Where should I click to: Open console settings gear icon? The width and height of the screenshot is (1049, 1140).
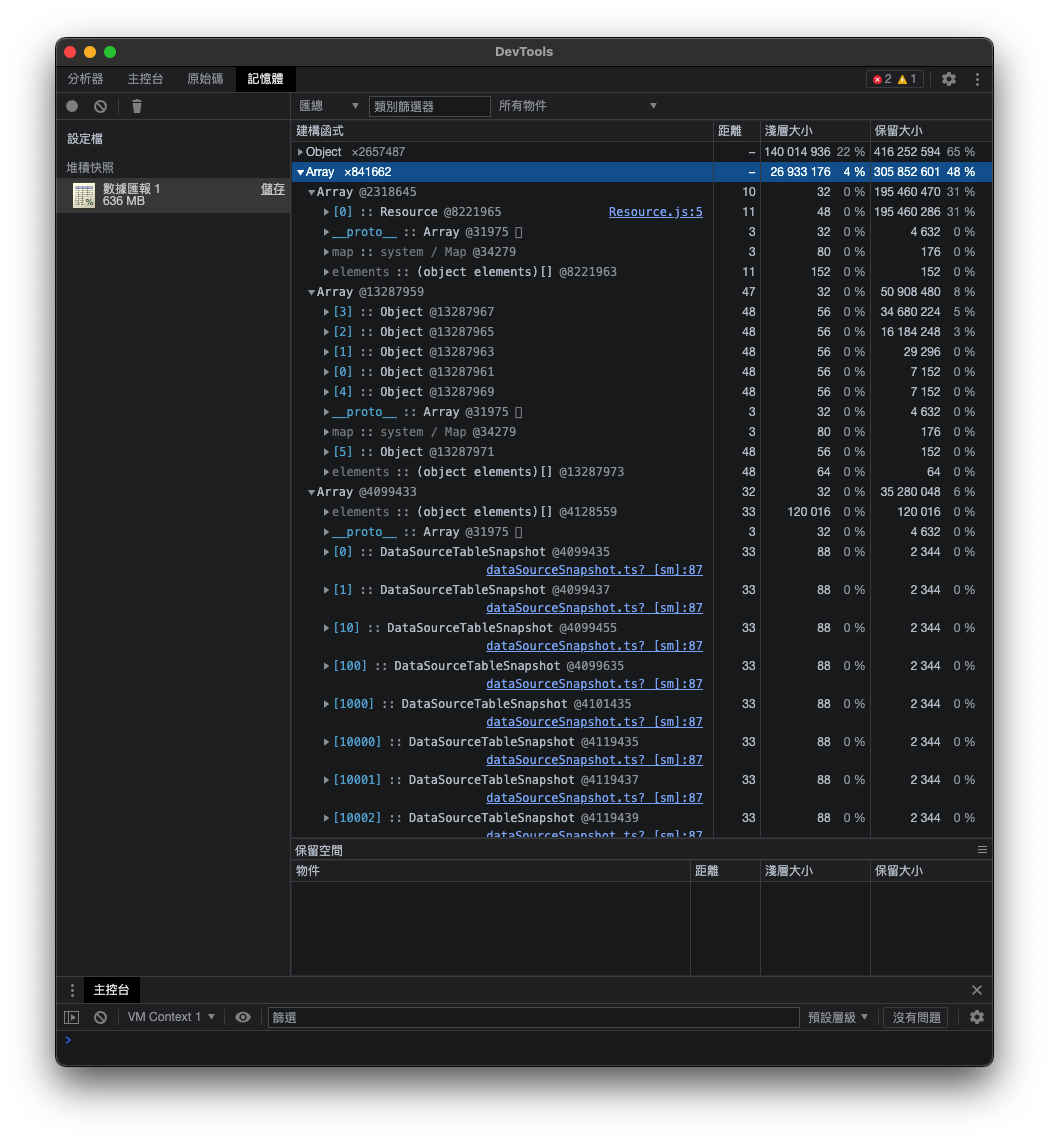coord(977,1017)
